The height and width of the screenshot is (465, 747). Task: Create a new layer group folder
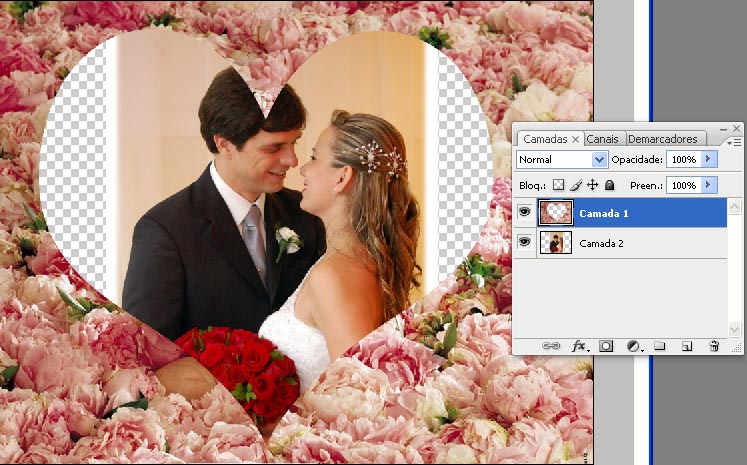660,346
